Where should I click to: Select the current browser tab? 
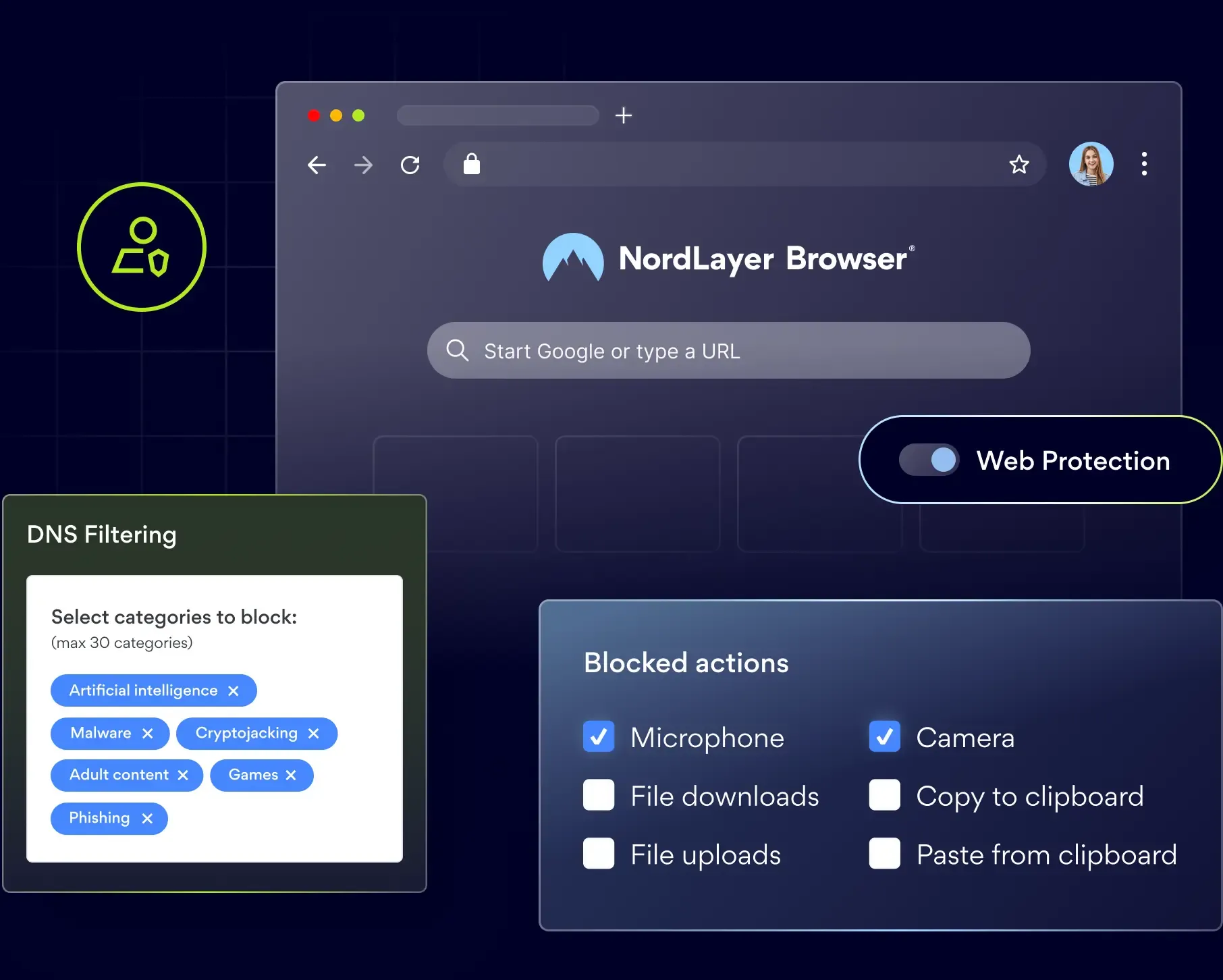(498, 115)
